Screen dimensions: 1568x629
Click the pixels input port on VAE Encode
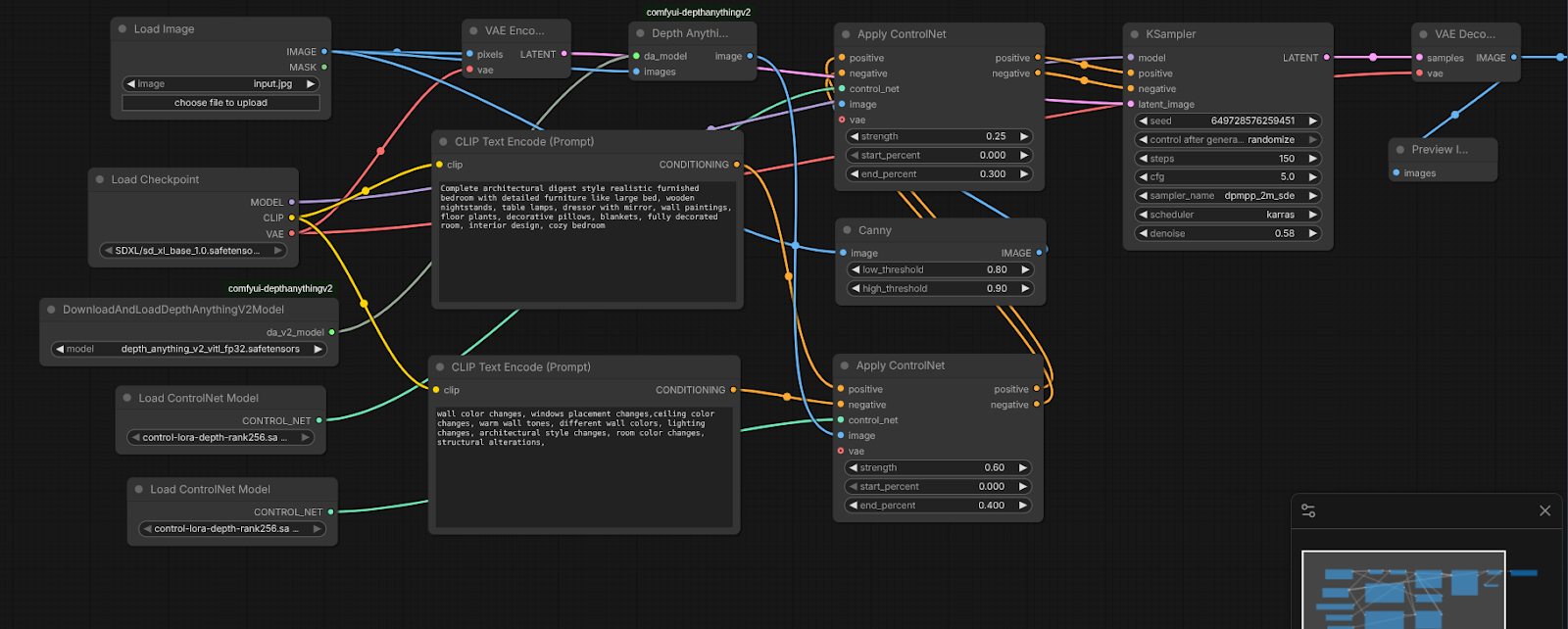[x=470, y=55]
